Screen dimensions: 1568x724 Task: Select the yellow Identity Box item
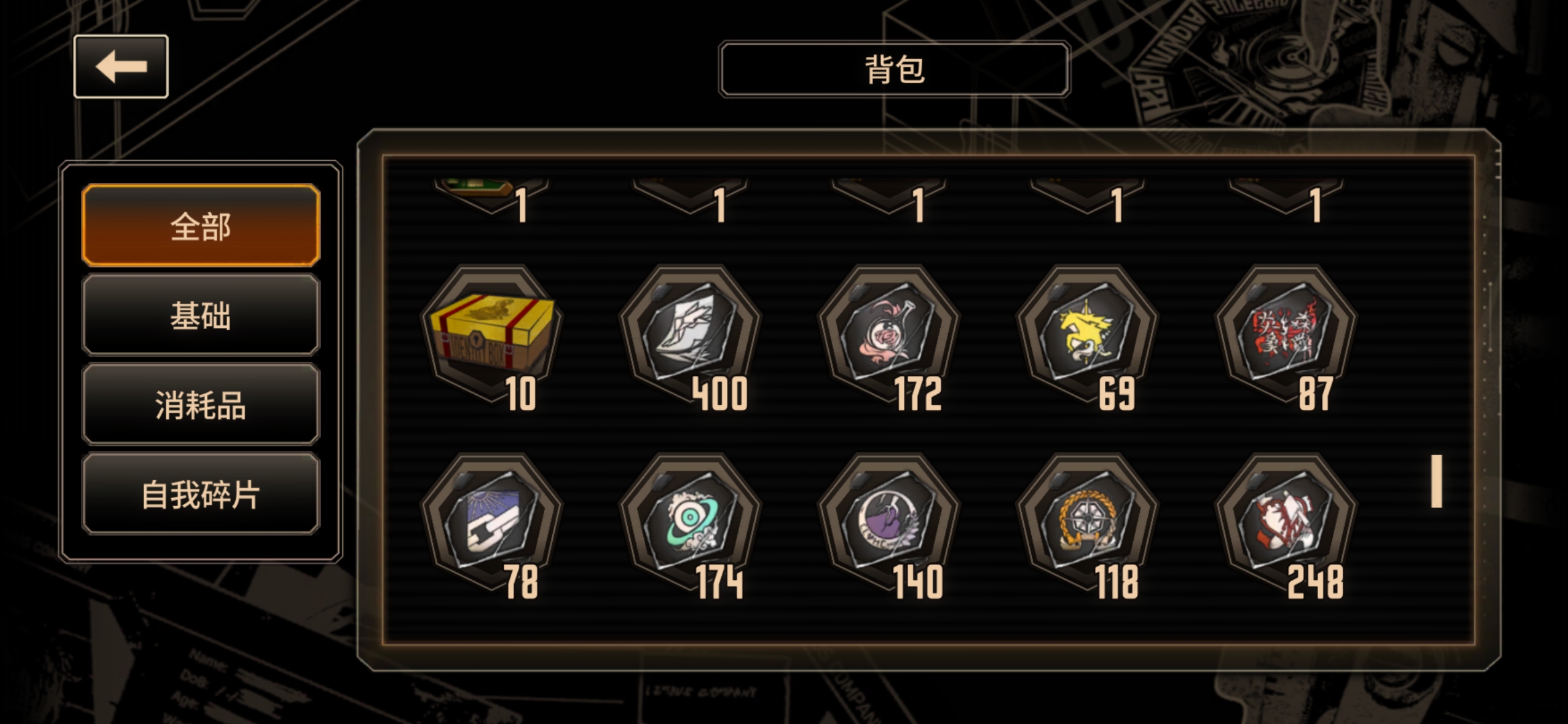click(x=491, y=334)
